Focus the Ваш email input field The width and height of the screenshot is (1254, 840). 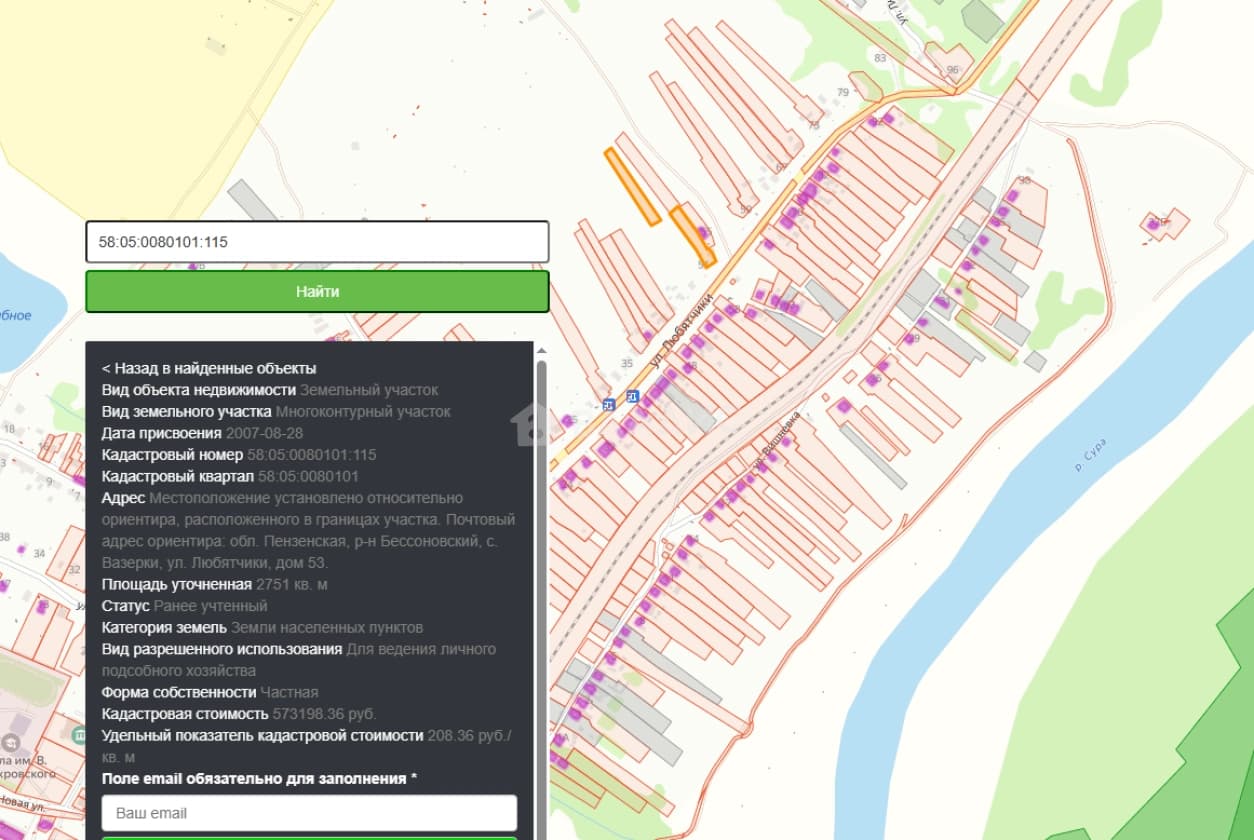309,813
